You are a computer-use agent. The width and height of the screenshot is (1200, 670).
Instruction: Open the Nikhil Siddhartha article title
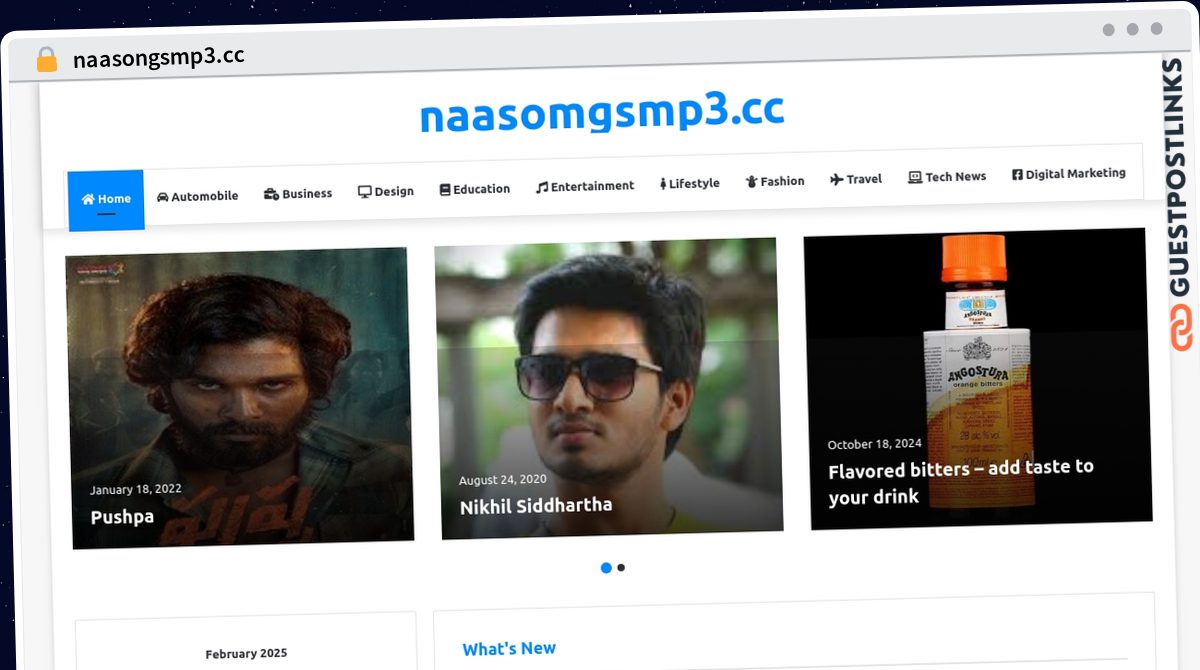coord(536,506)
